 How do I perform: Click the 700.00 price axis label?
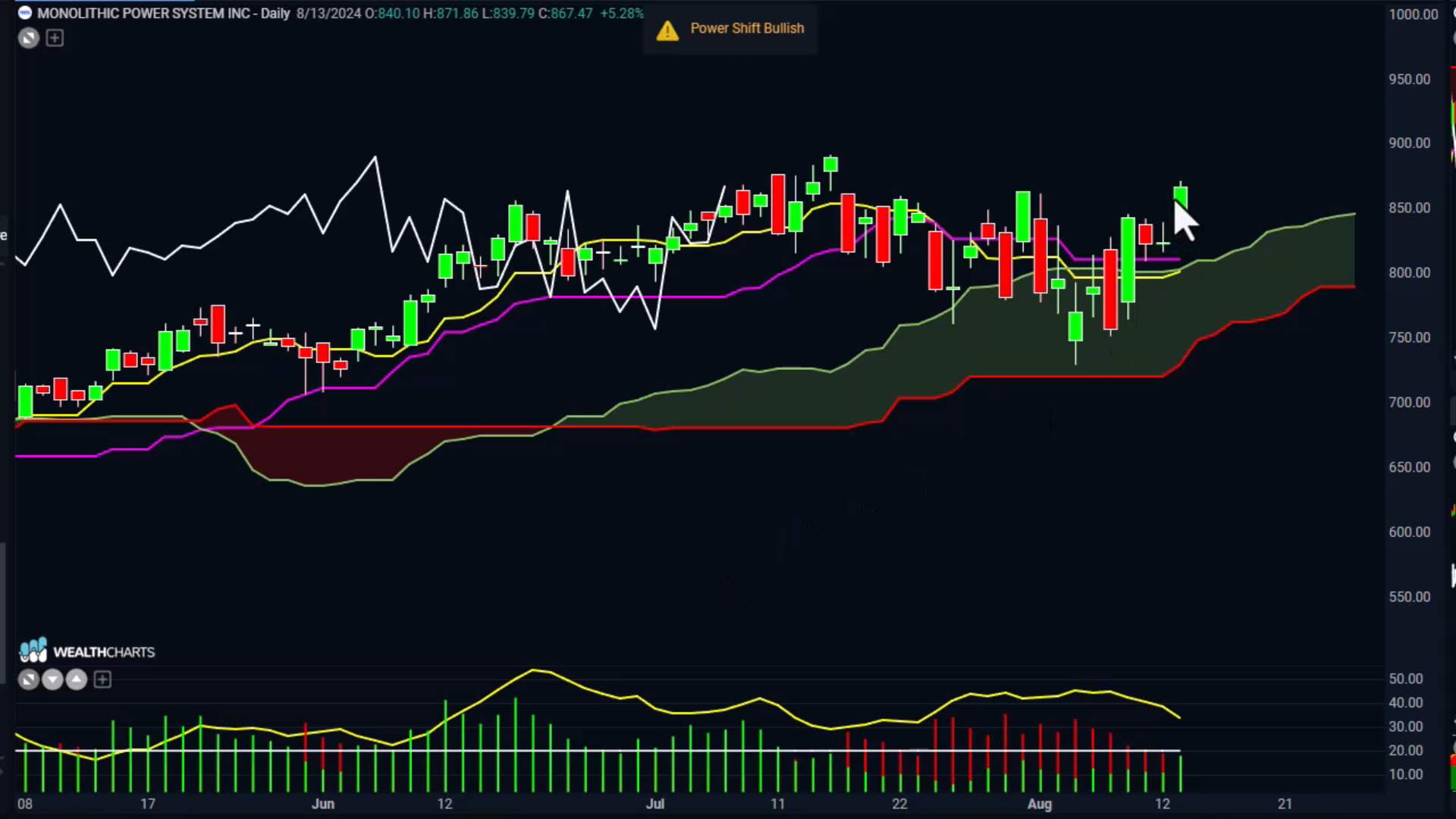click(1410, 403)
